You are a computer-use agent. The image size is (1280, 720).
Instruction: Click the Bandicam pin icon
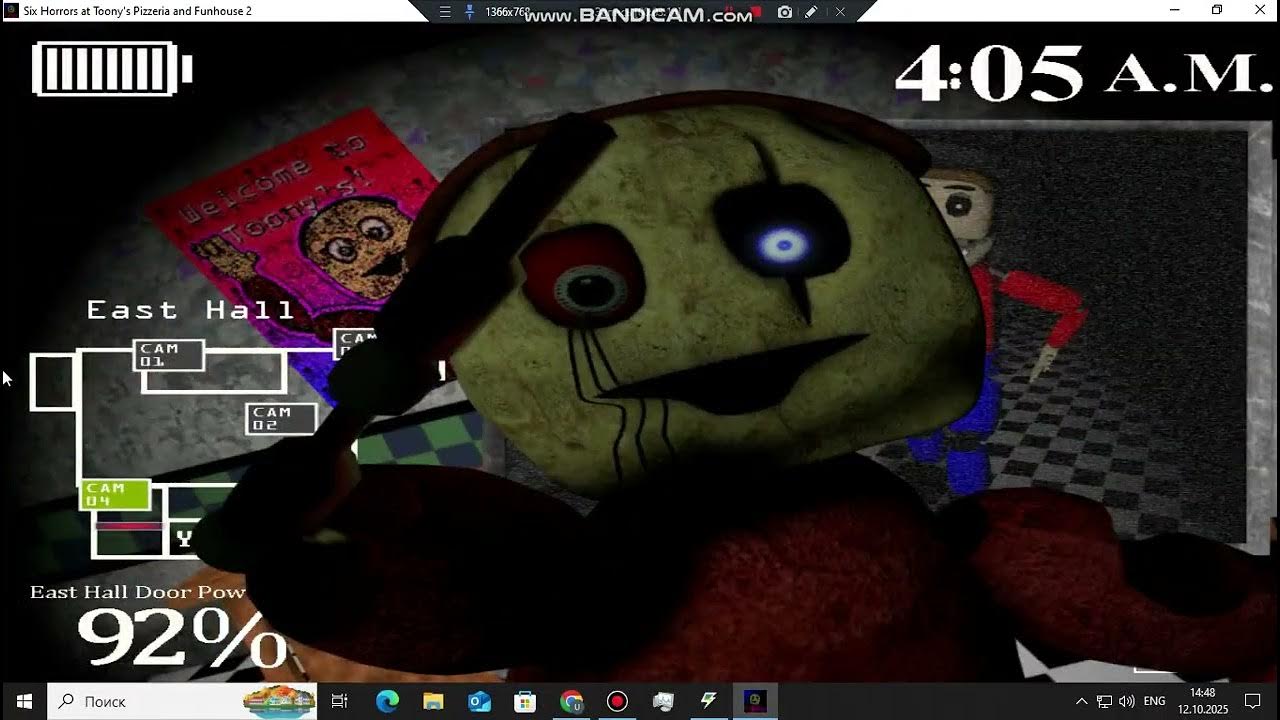pos(469,12)
